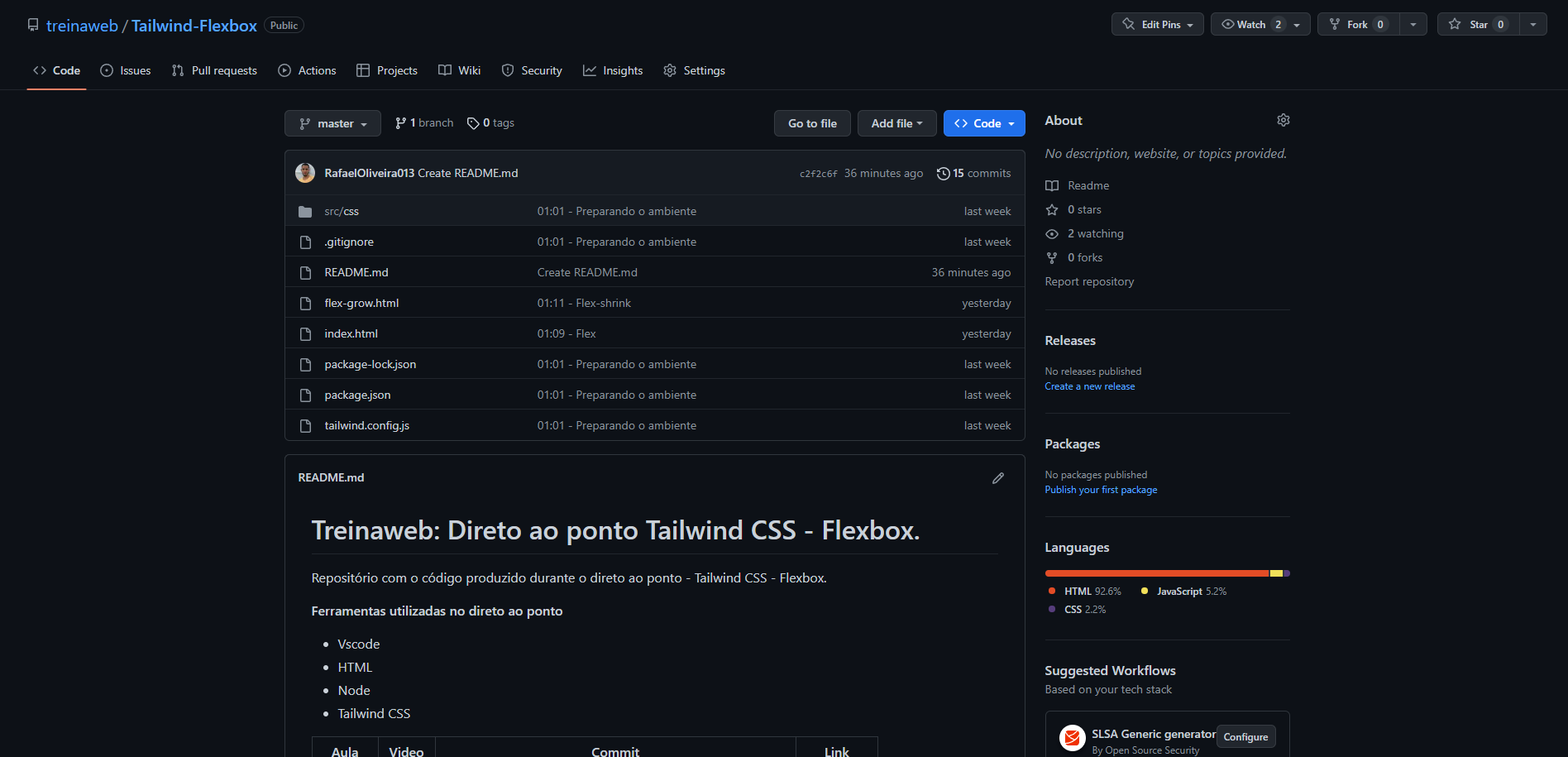This screenshot has height=757, width=1568.
Task: Open commit history via 15 commits clock icon
Action: point(943,174)
